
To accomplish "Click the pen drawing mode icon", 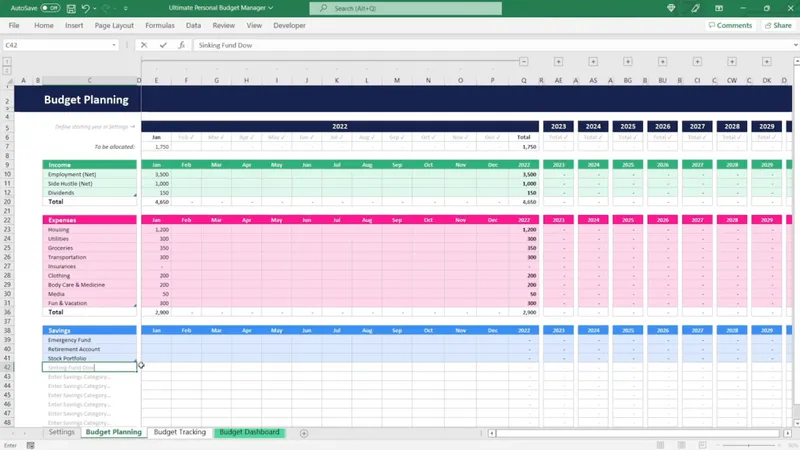I will (x=695, y=8).
